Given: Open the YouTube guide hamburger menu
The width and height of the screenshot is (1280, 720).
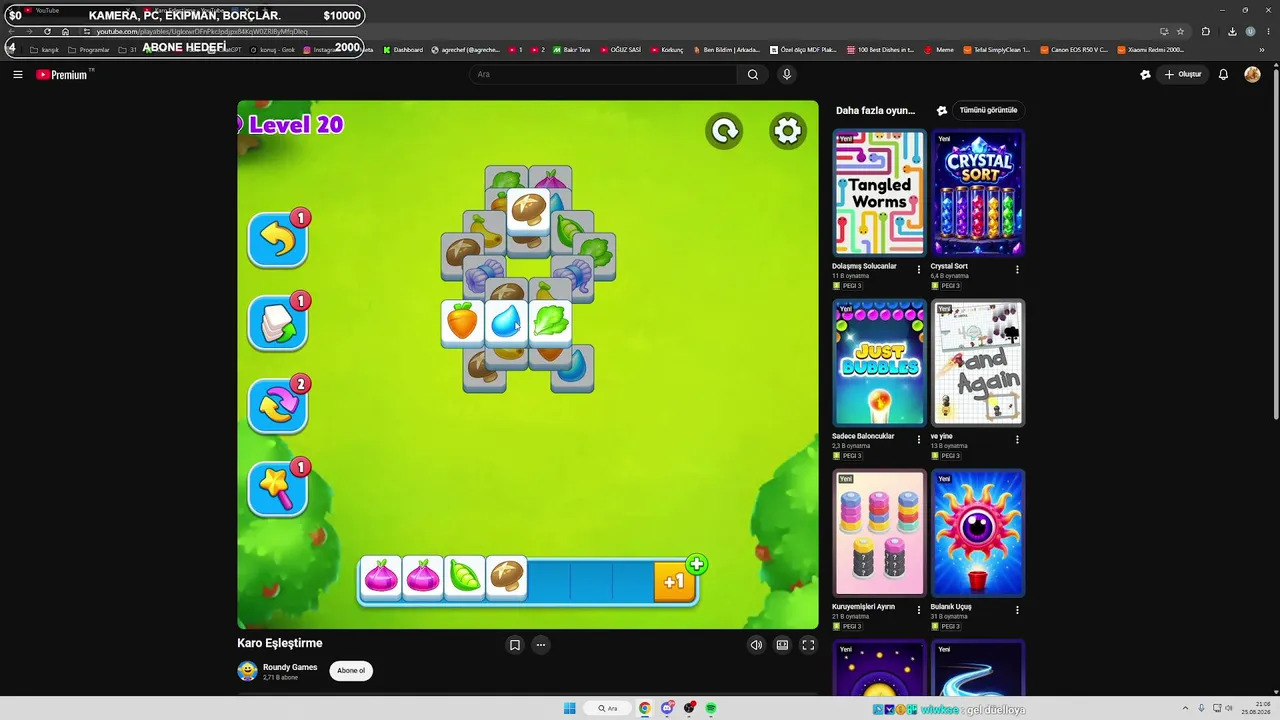Looking at the screenshot, I should tap(18, 74).
